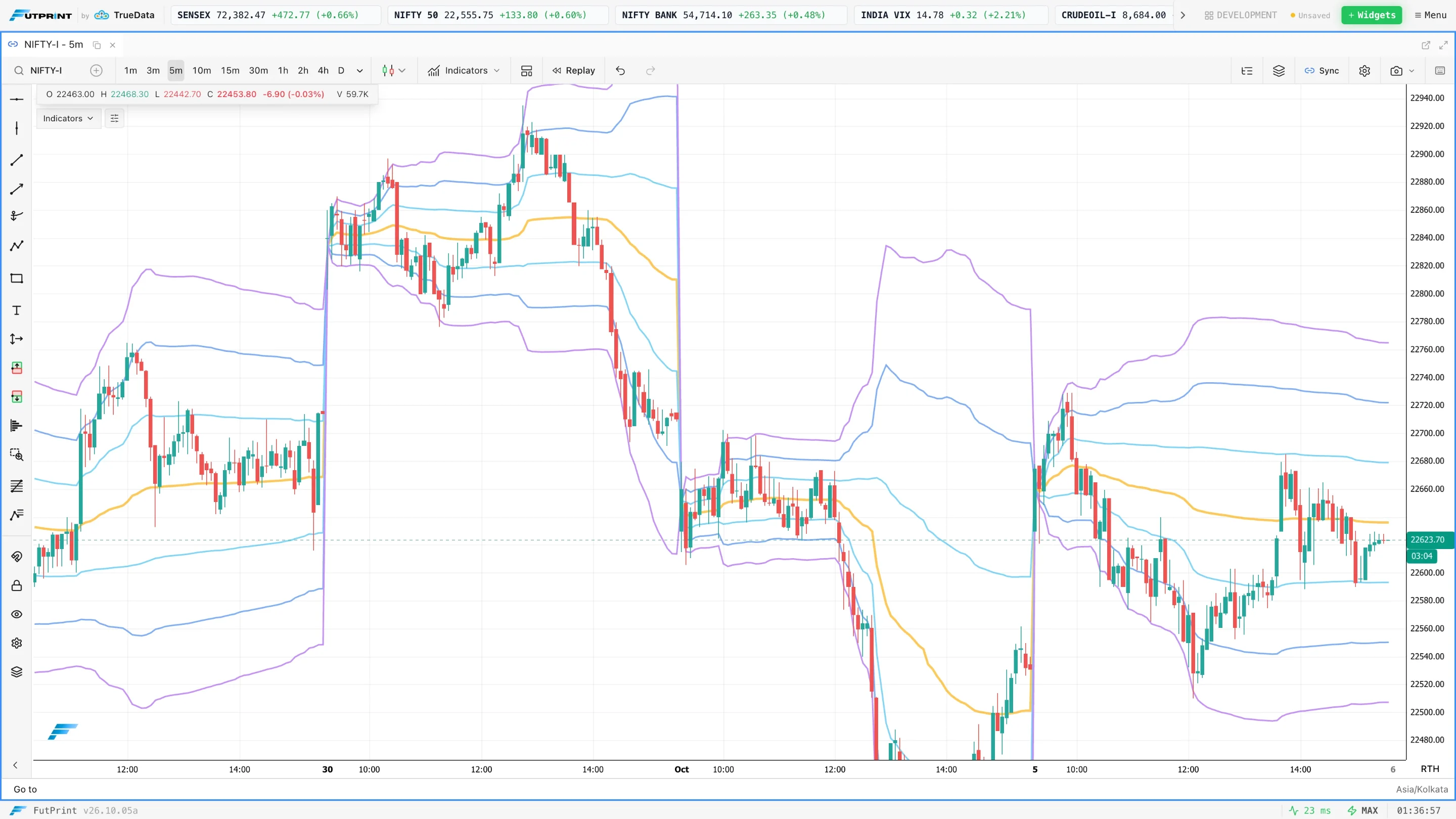Toggle the drawings lock

point(16,585)
